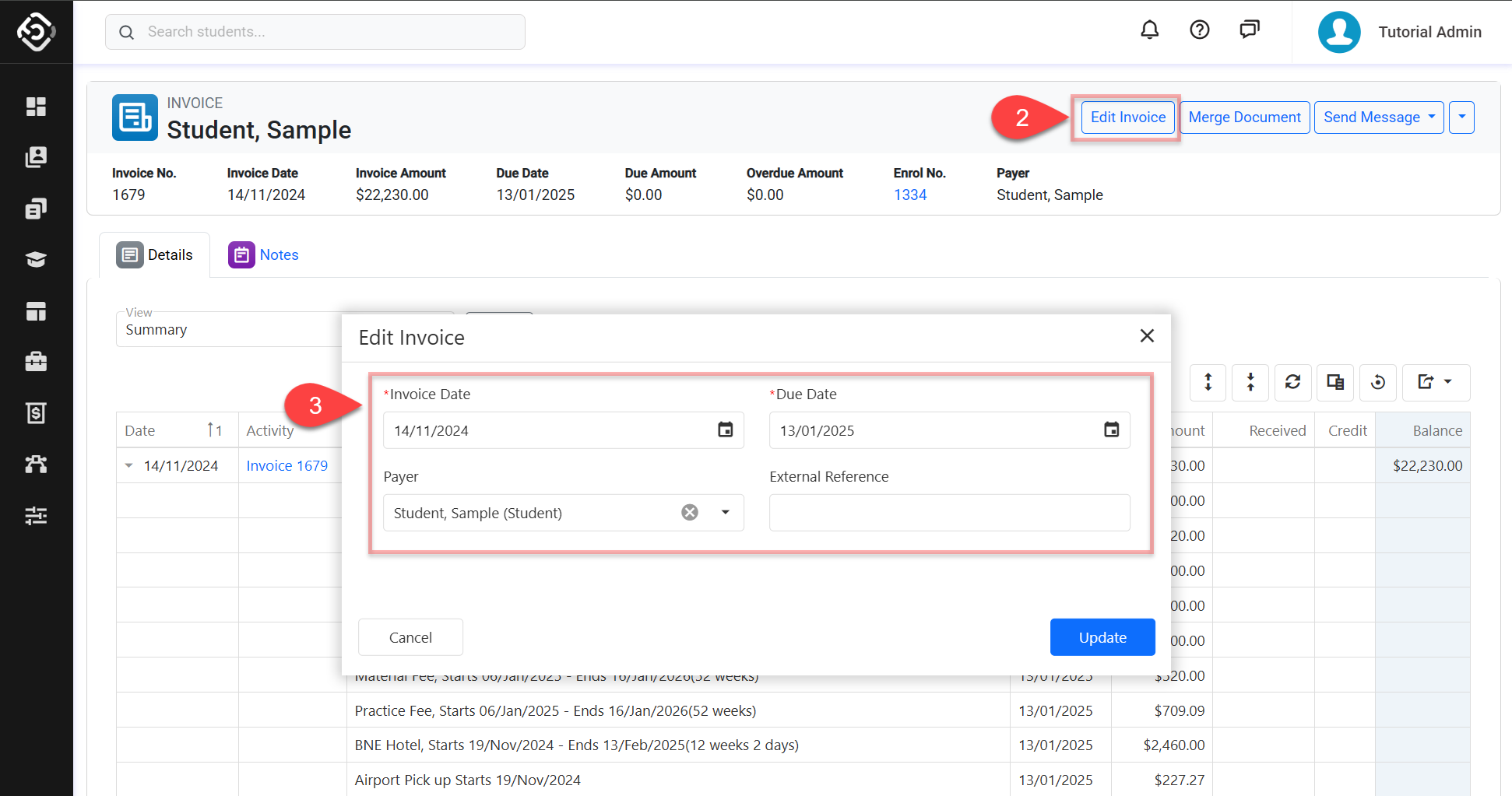Expand the Payer dropdown list
The height and width of the screenshot is (796, 1512).
coord(726,513)
